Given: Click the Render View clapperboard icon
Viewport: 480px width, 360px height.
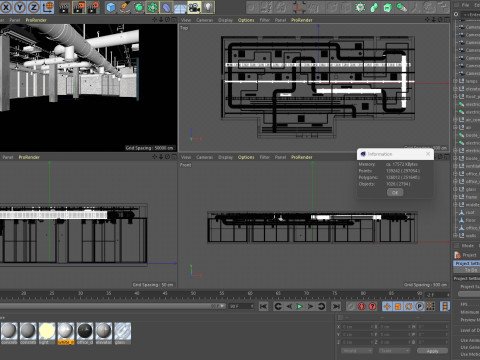Looking at the screenshot, I should (64, 7).
